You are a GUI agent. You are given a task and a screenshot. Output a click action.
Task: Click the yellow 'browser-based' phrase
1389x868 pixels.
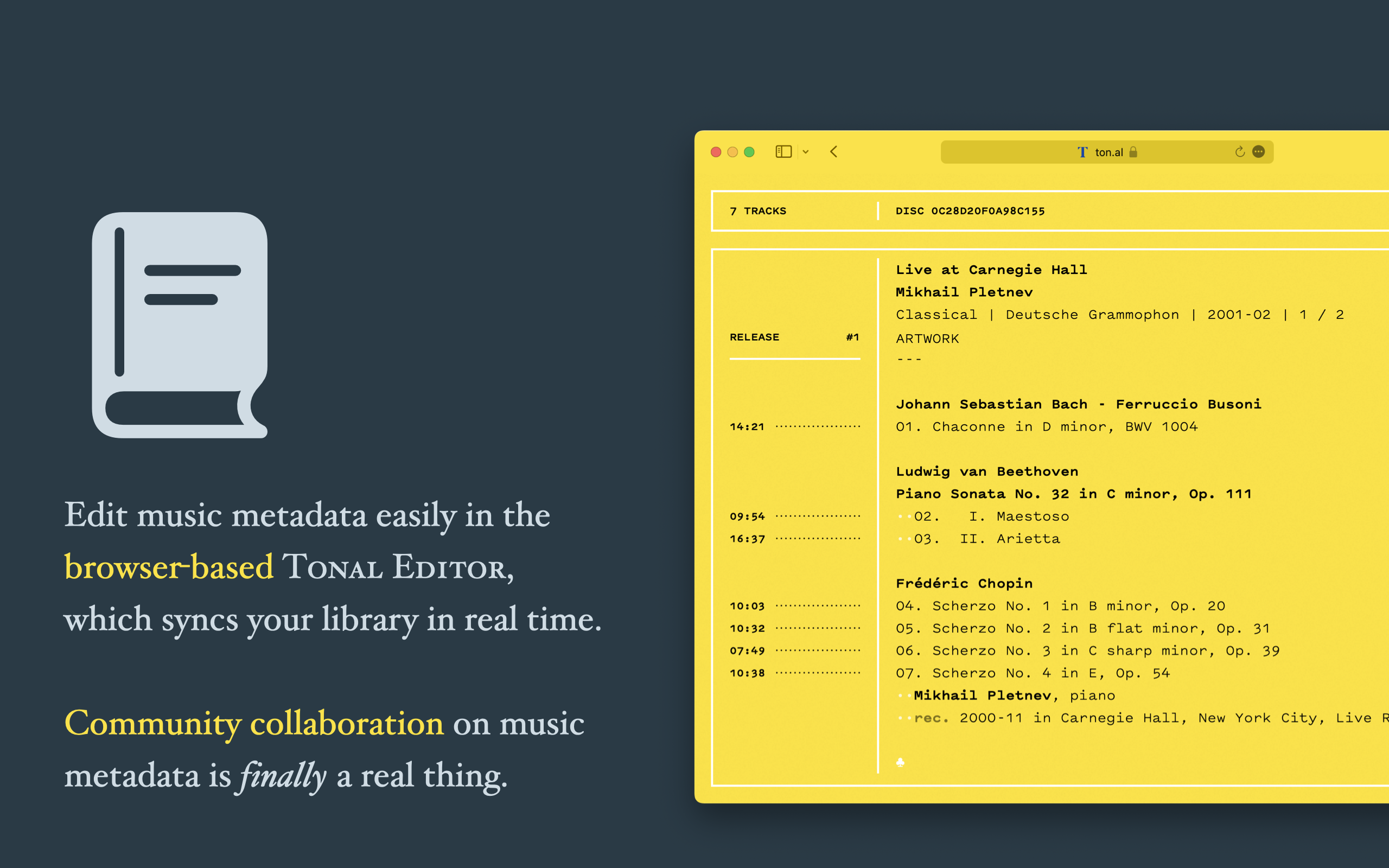point(169,567)
